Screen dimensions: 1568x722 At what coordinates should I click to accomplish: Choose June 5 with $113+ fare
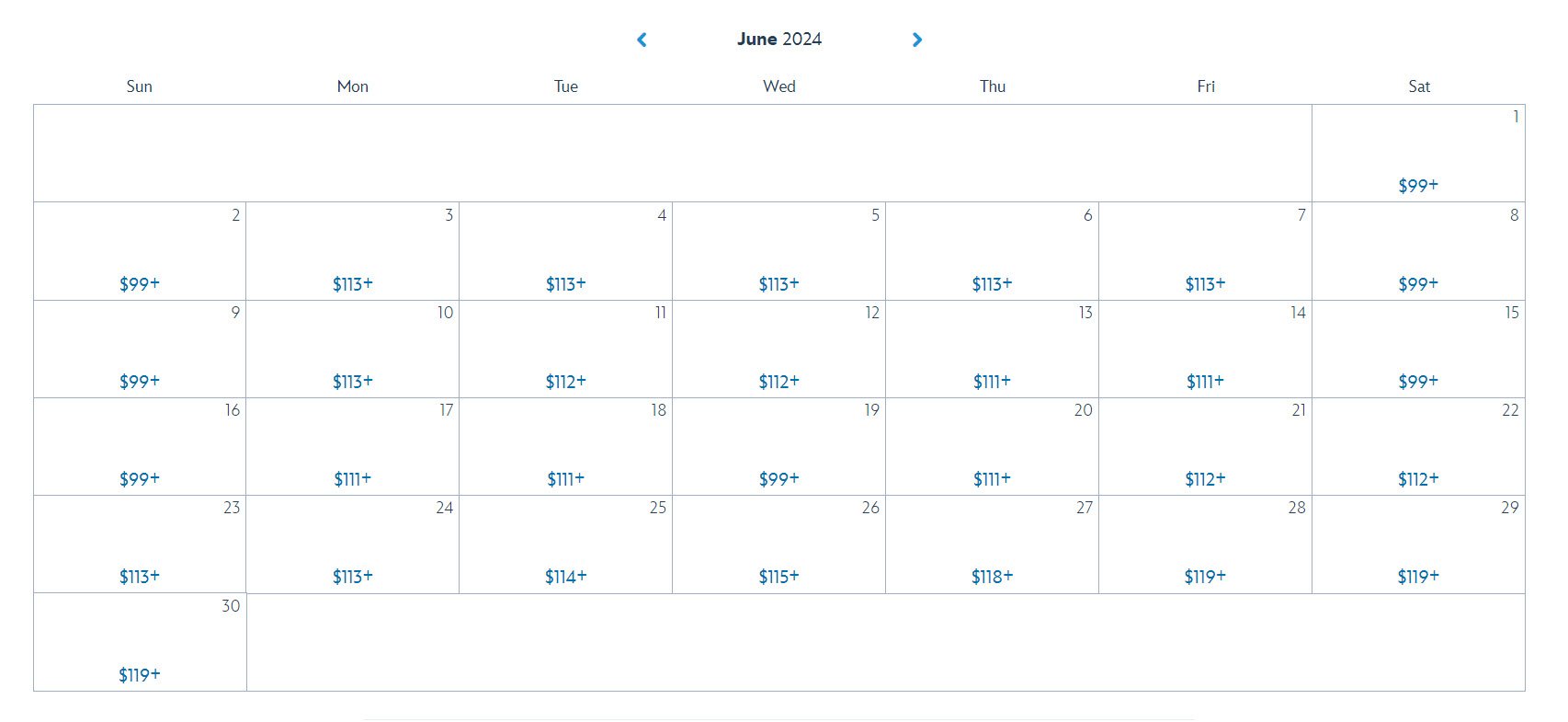click(x=778, y=251)
